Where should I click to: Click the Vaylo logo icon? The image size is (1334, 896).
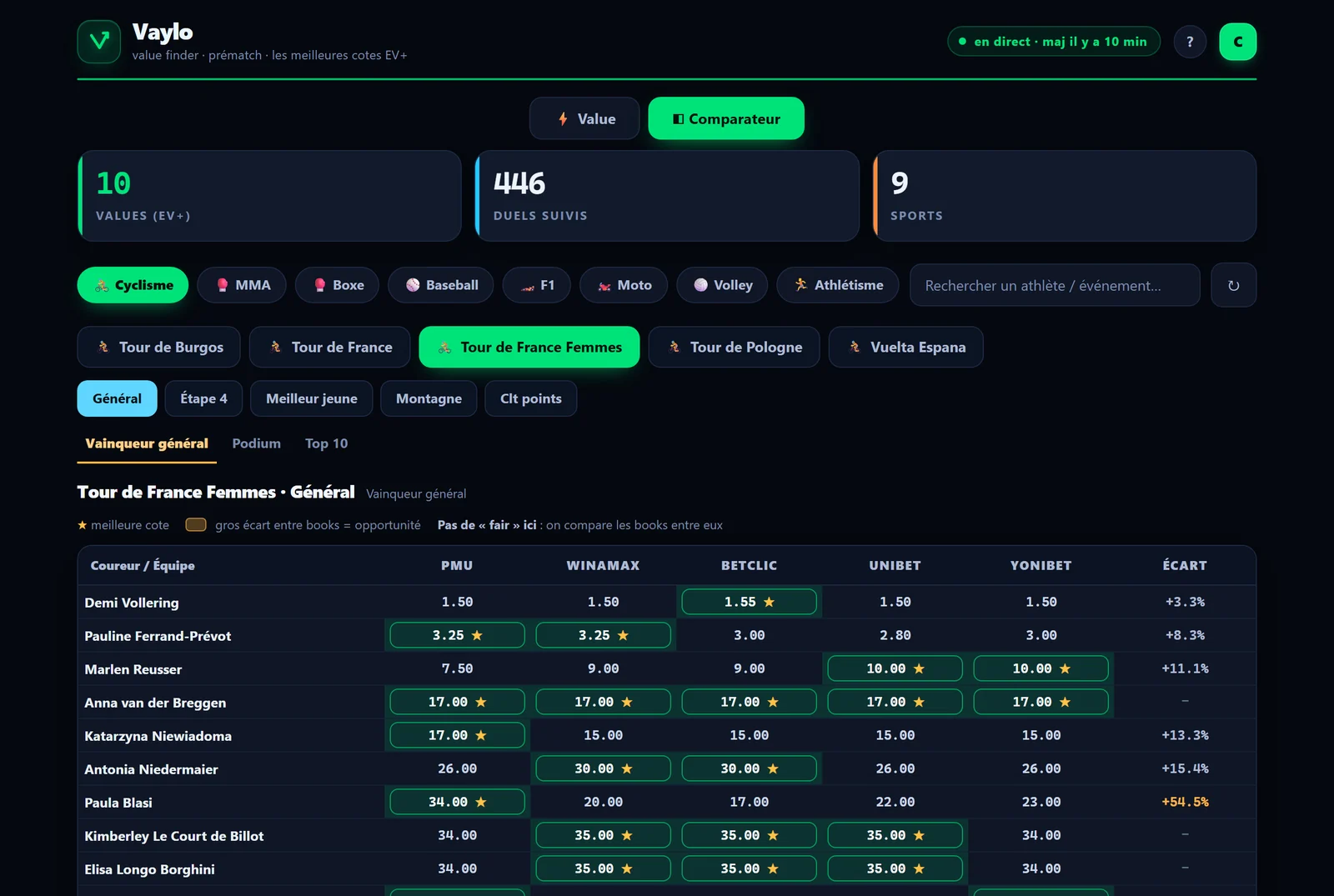coord(99,42)
